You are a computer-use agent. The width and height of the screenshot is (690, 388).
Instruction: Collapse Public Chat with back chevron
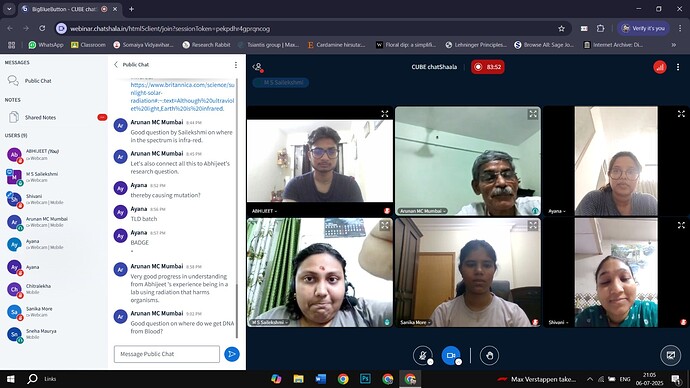click(x=116, y=65)
